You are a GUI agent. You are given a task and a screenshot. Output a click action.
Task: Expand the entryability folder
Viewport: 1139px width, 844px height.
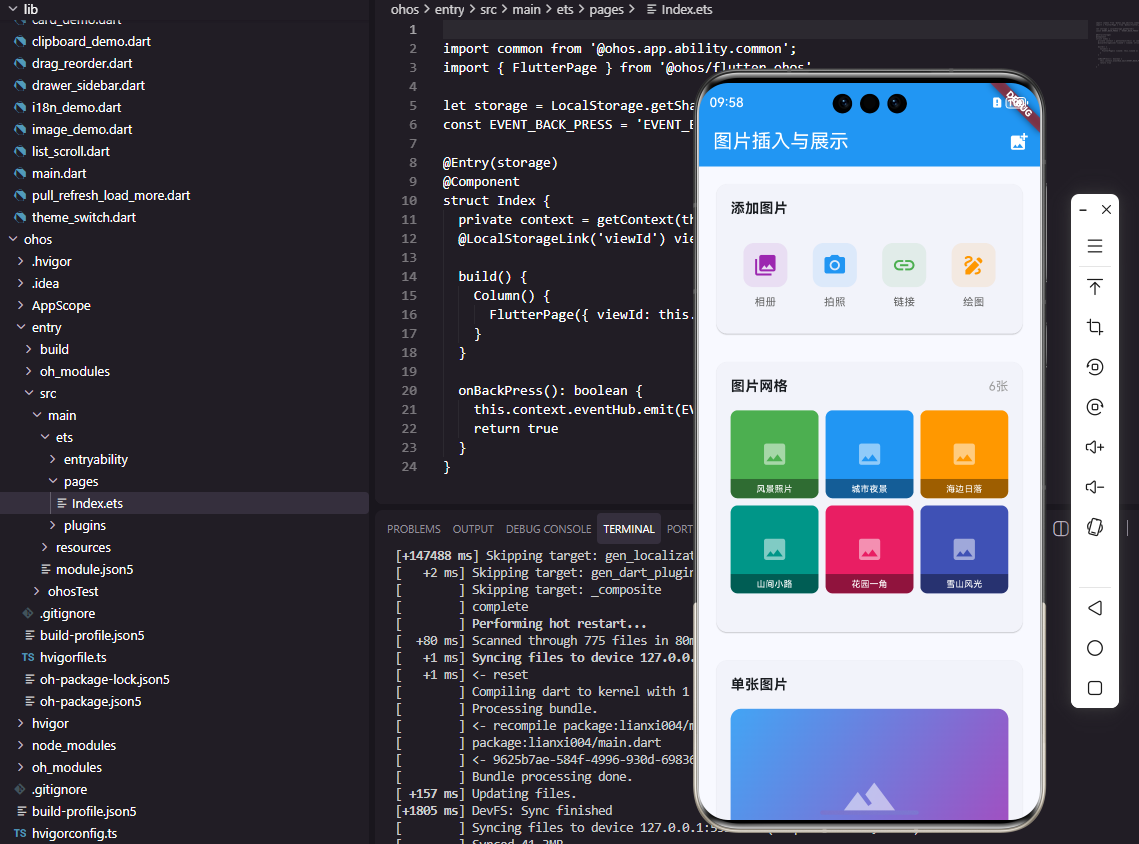(x=53, y=459)
